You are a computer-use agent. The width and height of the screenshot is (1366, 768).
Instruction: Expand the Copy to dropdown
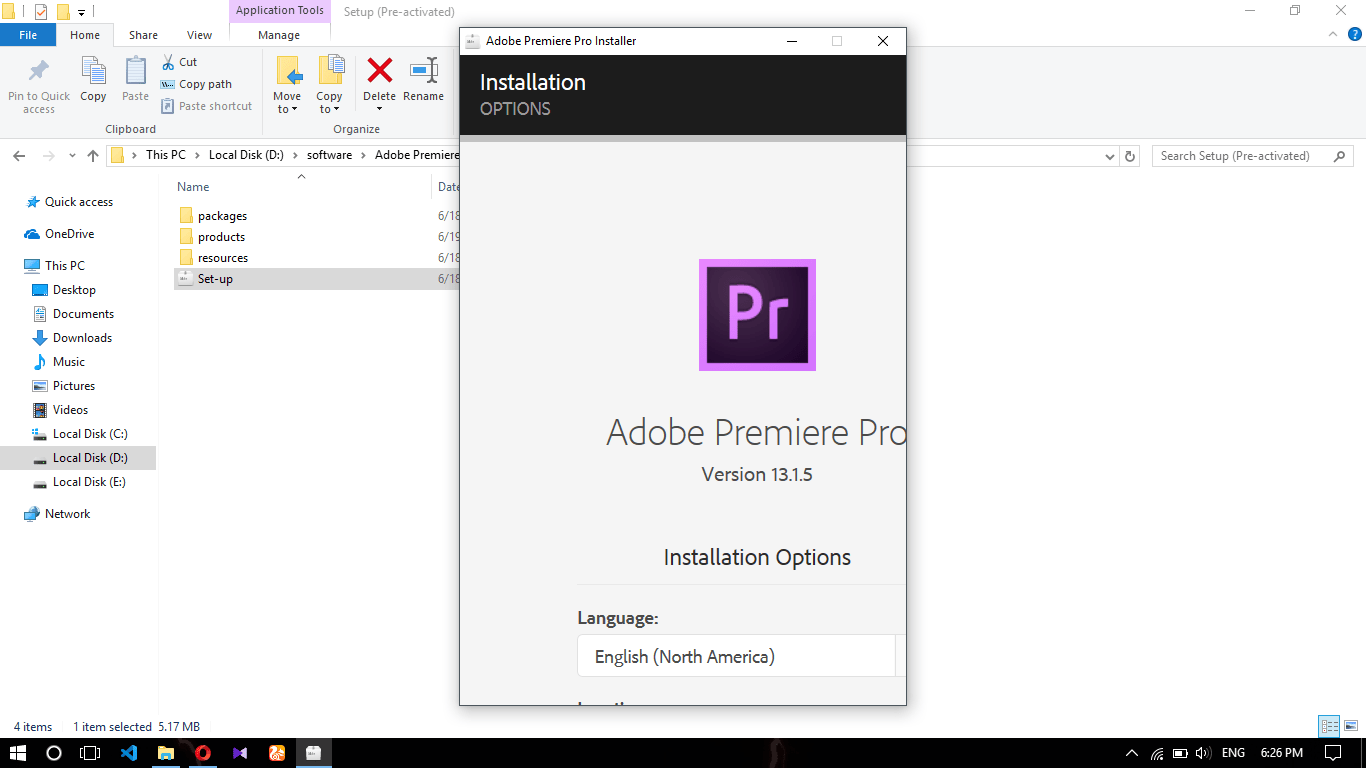click(x=330, y=82)
